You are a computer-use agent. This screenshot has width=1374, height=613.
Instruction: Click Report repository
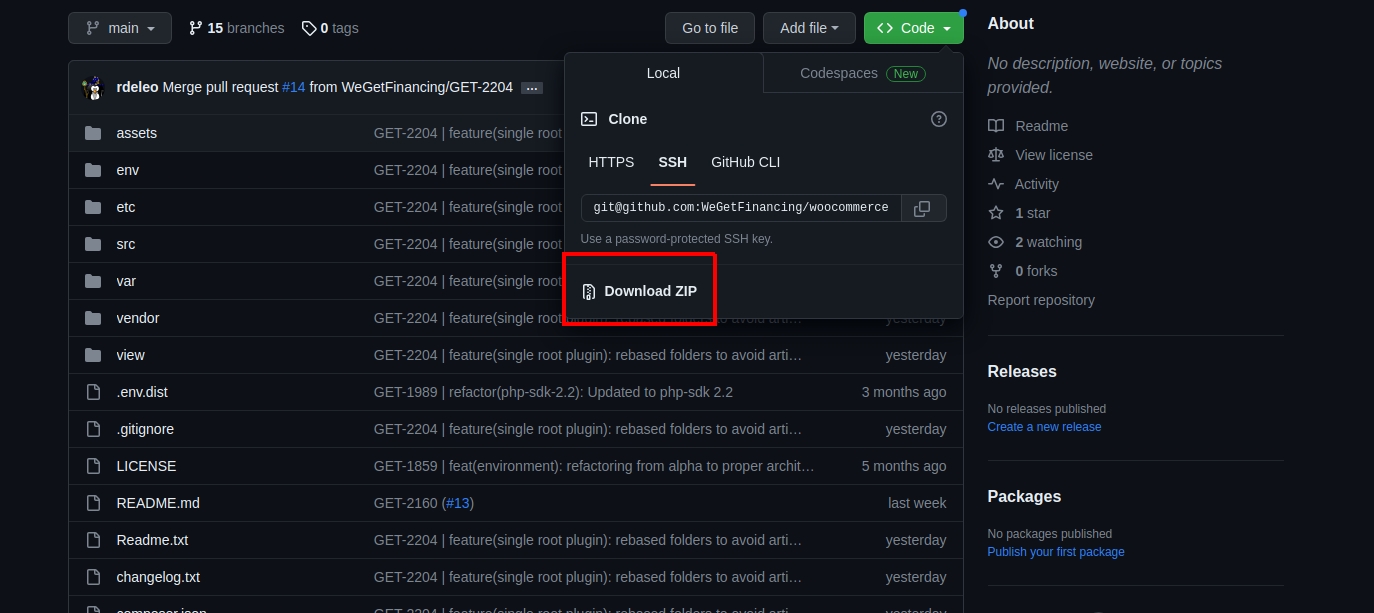click(1041, 300)
